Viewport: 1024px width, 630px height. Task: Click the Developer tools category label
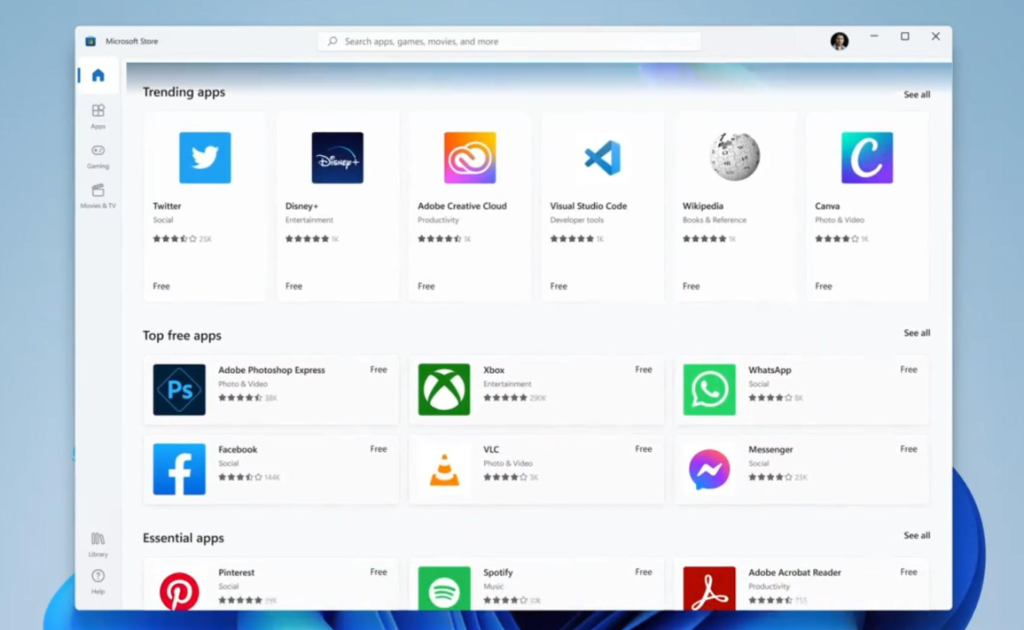click(x=577, y=220)
